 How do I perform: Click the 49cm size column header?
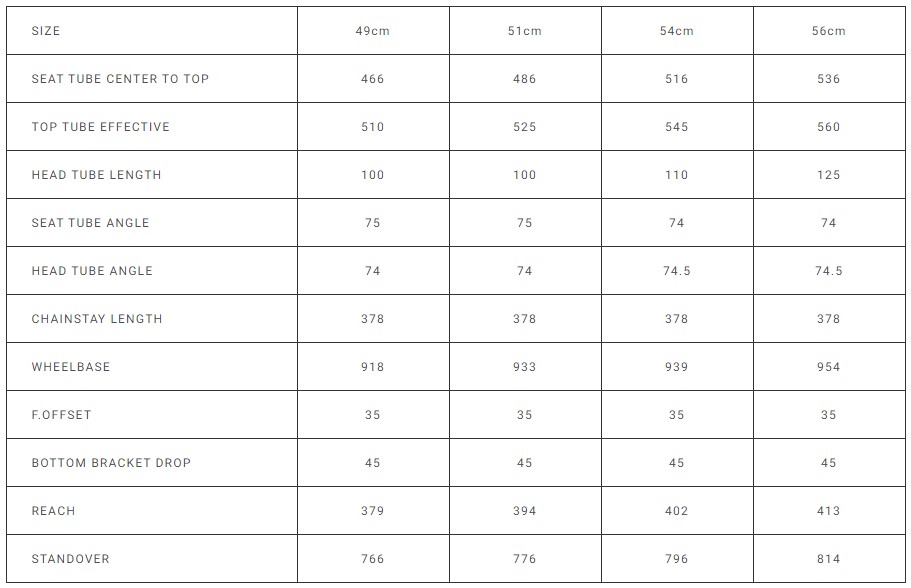point(373,31)
